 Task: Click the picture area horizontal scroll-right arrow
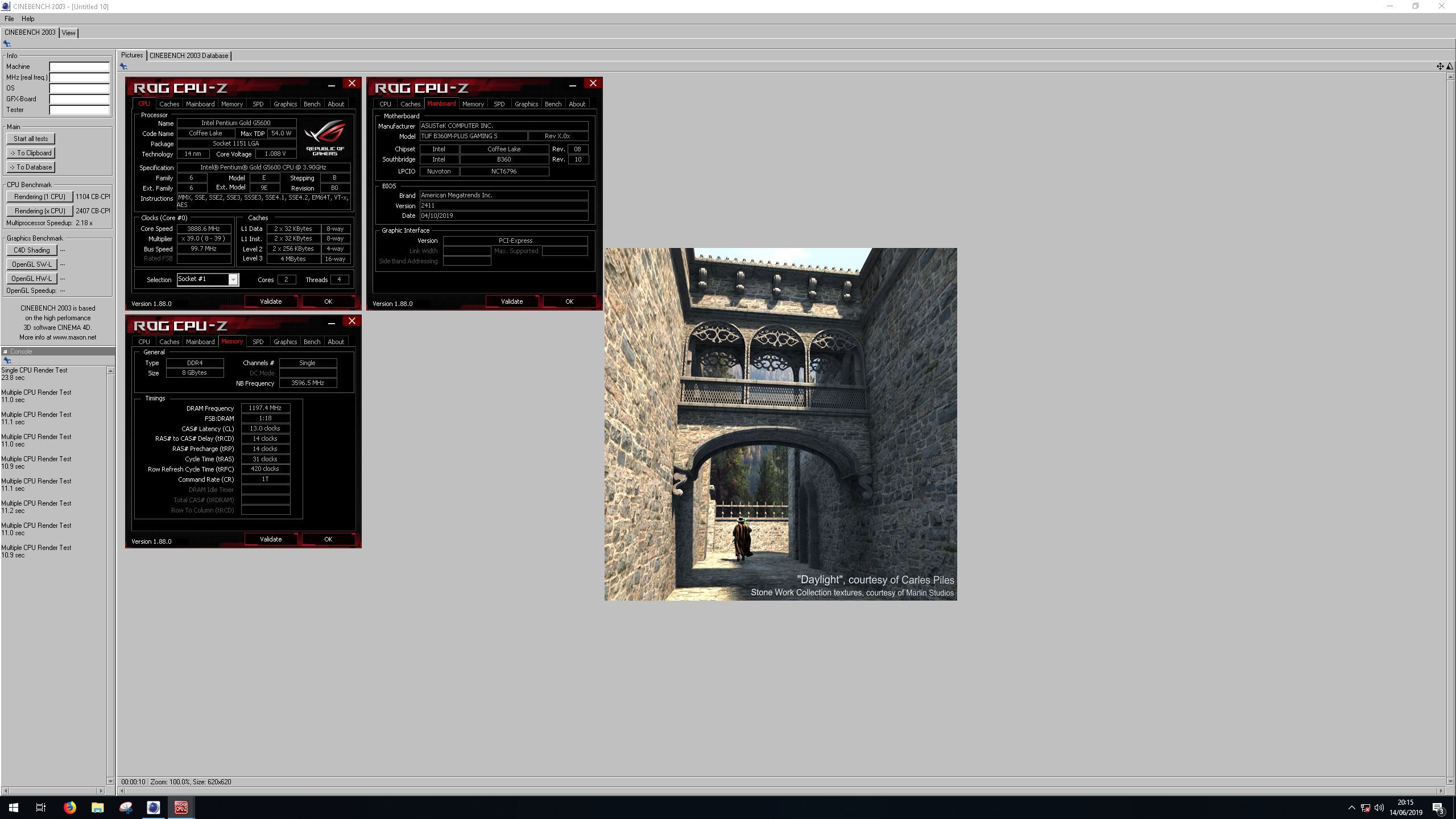click(1441, 791)
